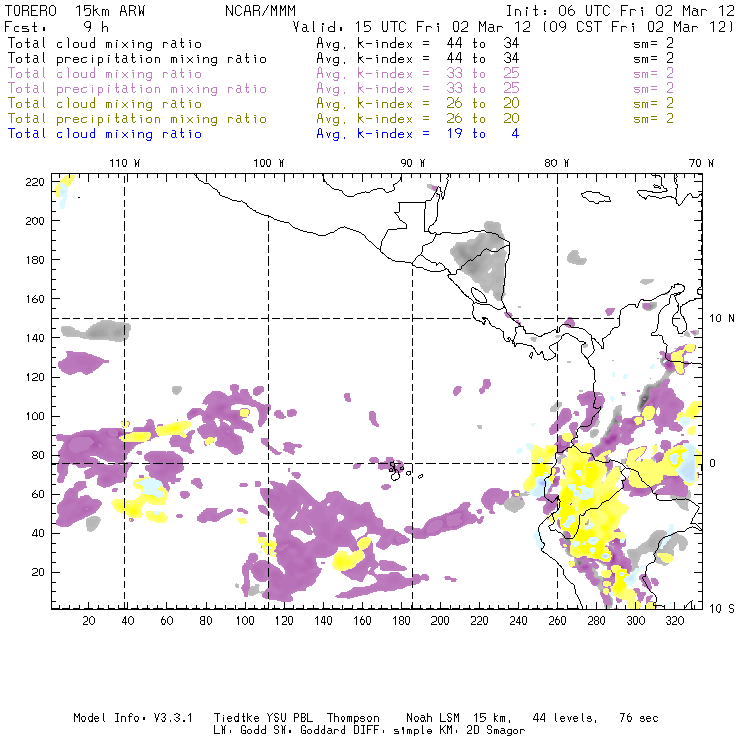The width and height of the screenshot is (740, 740).
Task: Select '320' on the horizontal axis
Action: point(674,621)
